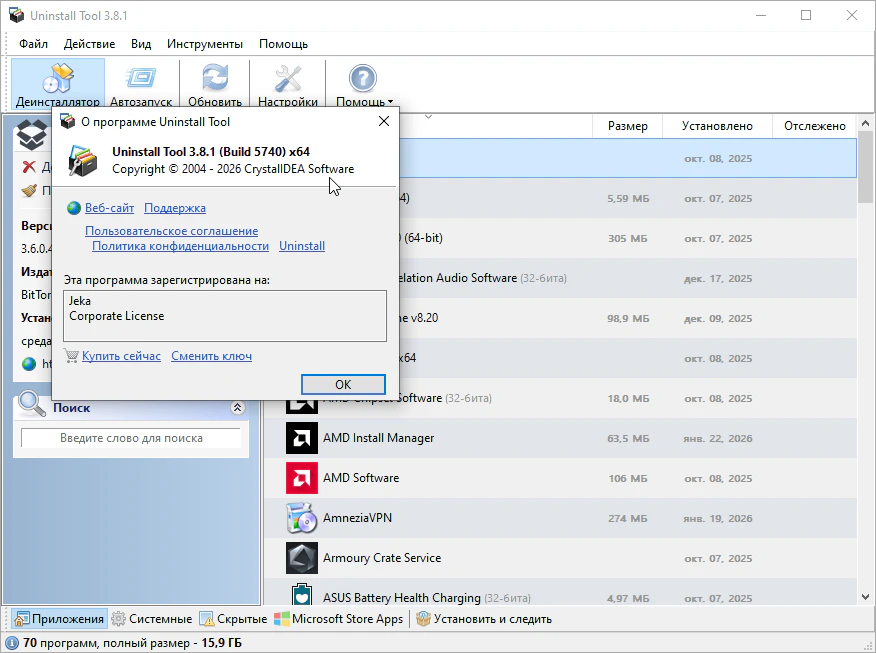Viewport: 876px width, 653px height.
Task: Collapse the Поиск panel chevron
Action: [x=237, y=408]
